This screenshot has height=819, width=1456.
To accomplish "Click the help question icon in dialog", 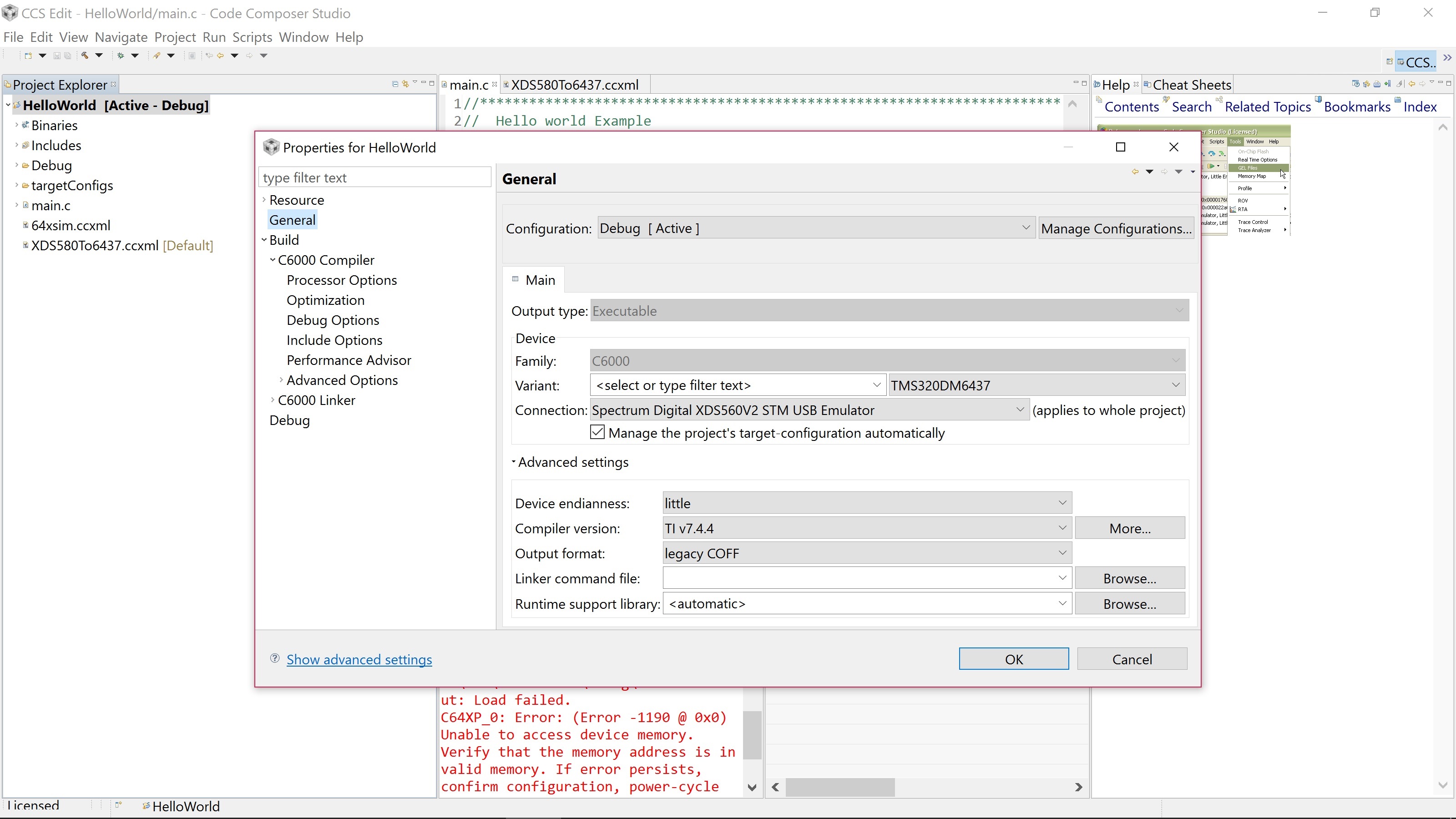I will (275, 658).
